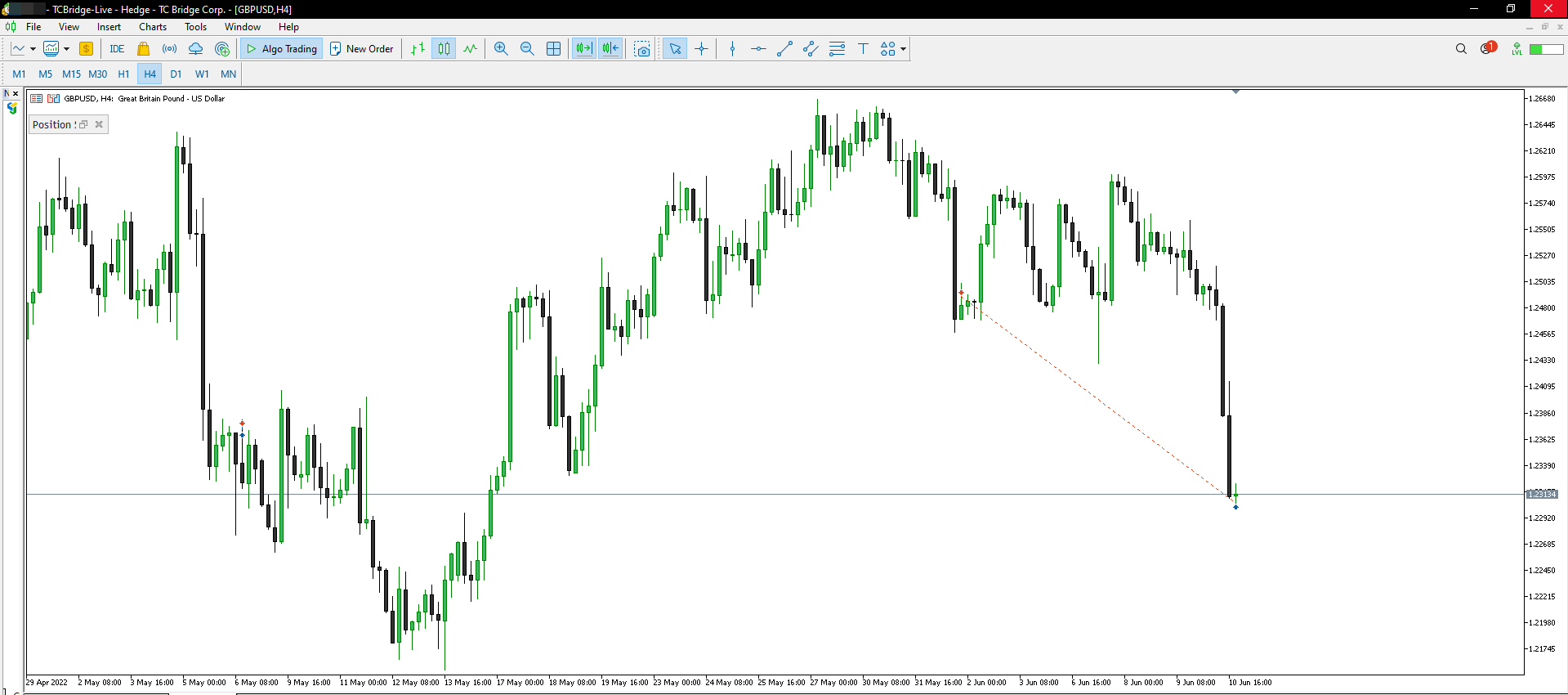This screenshot has width=1568, height=695.
Task: Select the arrow cursor tool
Action: click(x=675, y=49)
